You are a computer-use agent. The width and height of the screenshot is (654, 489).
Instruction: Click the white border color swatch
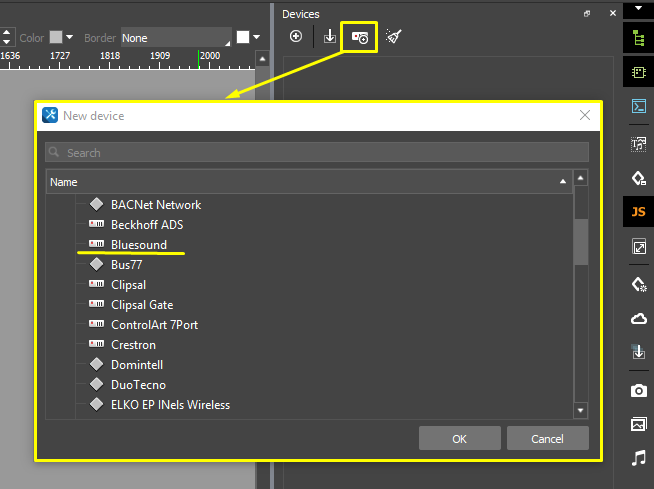pyautogui.click(x=243, y=38)
